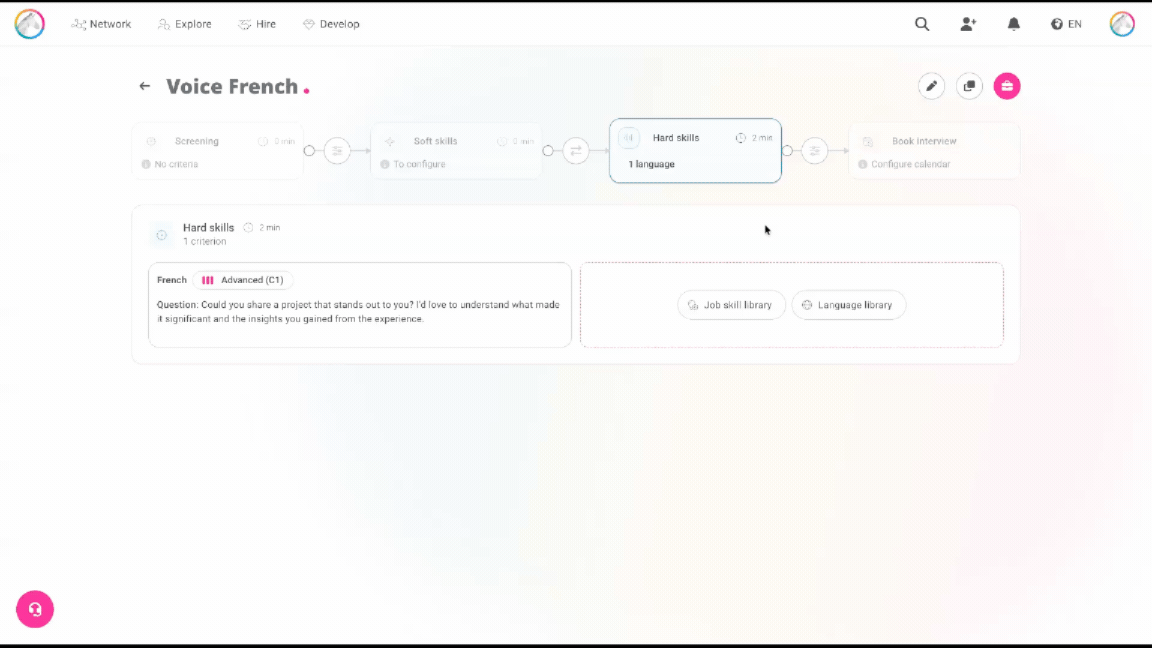The width and height of the screenshot is (1152, 648).
Task: Click the pink briefcase button
Action: pyautogui.click(x=1007, y=86)
